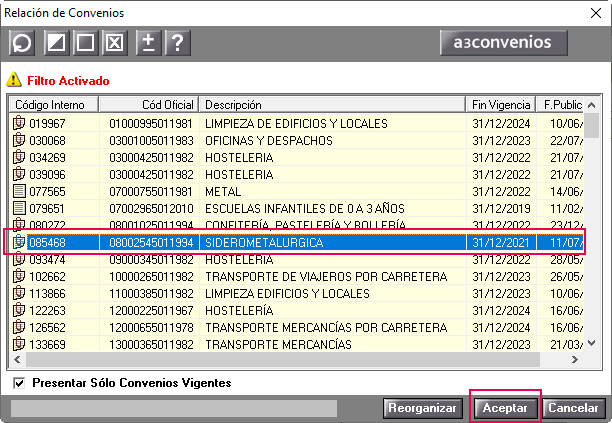612x423 pixels.
Task: Click the document icon of row 126562
Action: click(x=19, y=327)
